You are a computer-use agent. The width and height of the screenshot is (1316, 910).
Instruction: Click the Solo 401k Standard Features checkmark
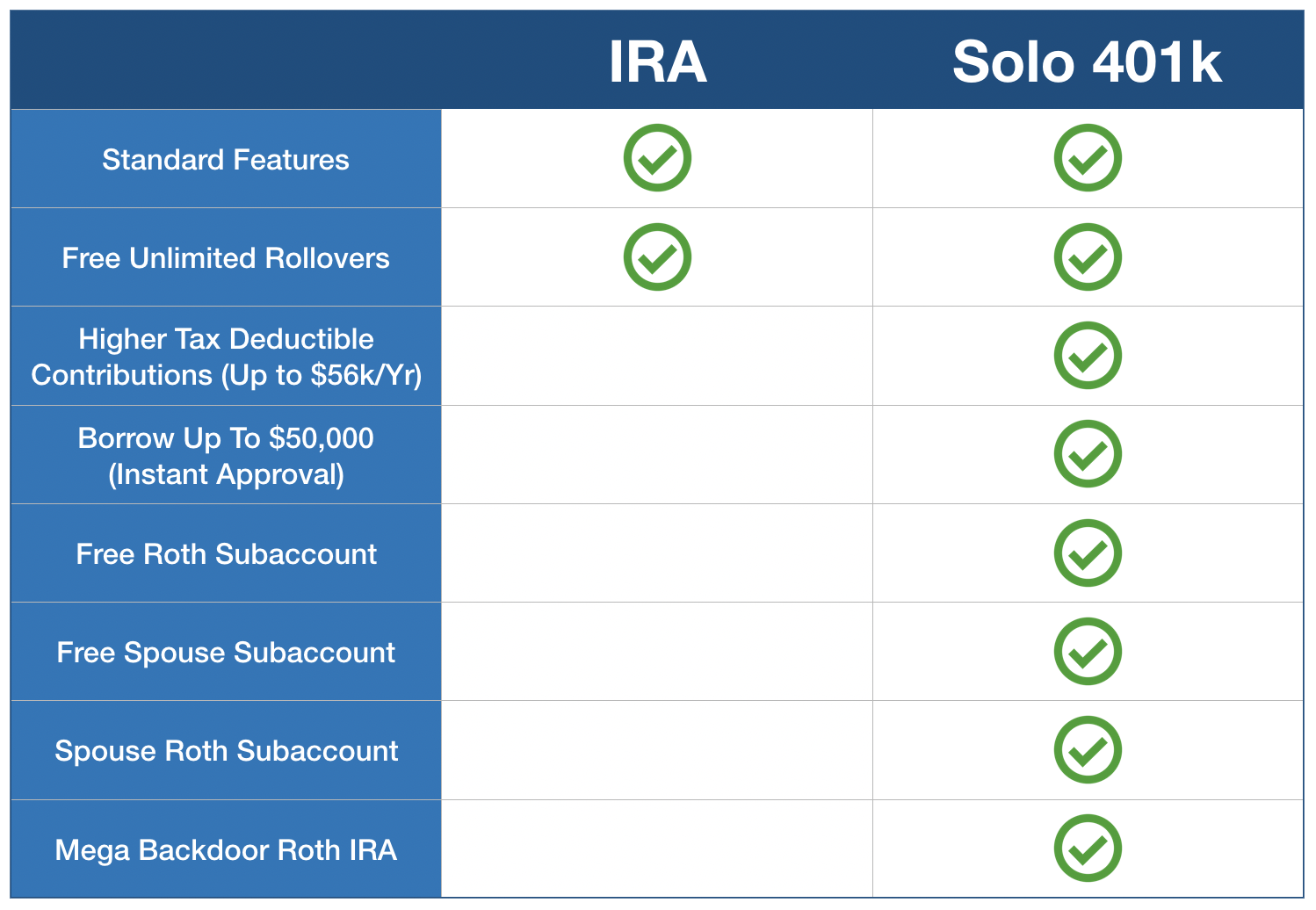(x=1088, y=158)
